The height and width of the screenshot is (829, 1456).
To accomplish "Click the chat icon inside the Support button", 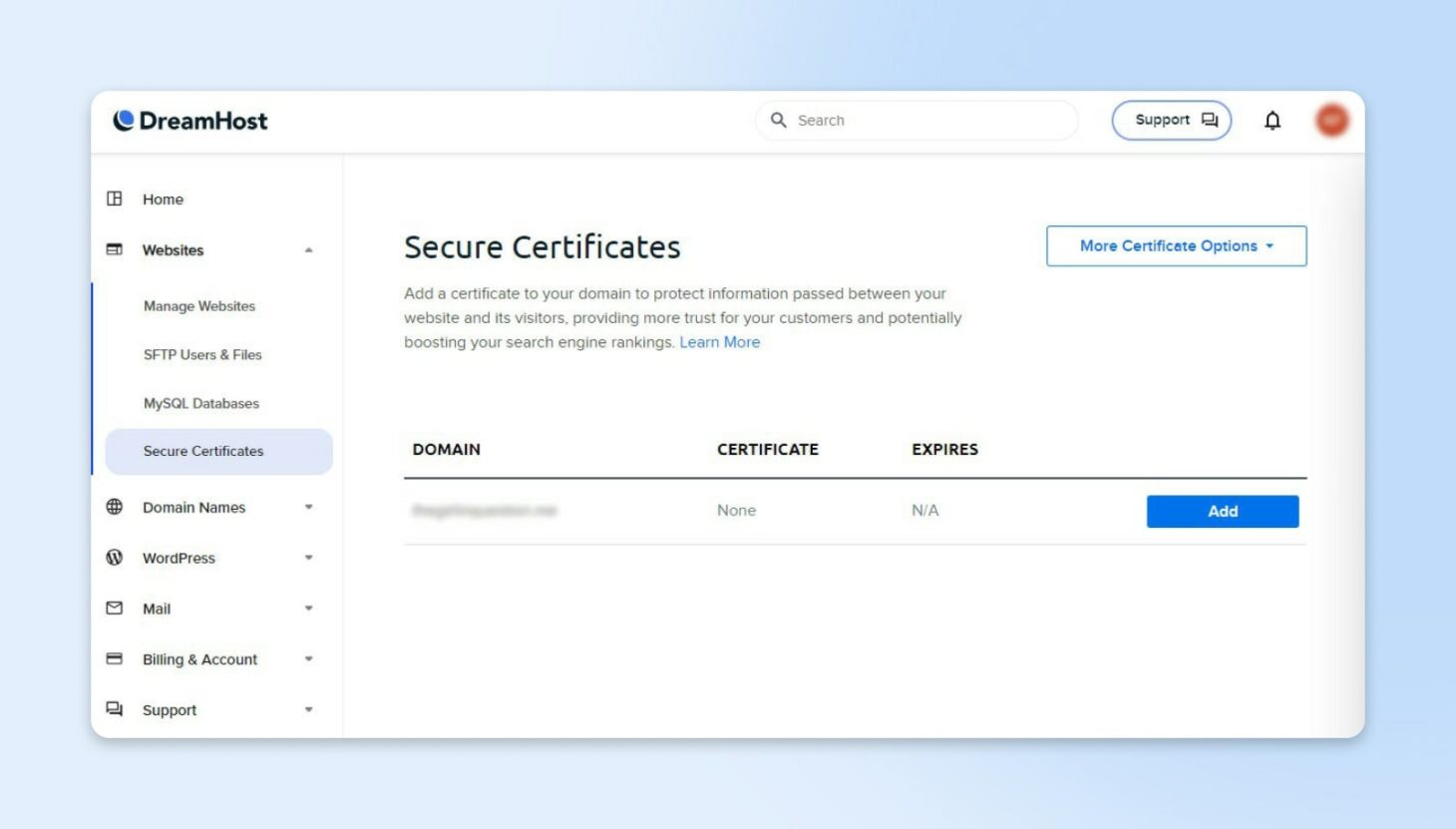I will (1210, 119).
